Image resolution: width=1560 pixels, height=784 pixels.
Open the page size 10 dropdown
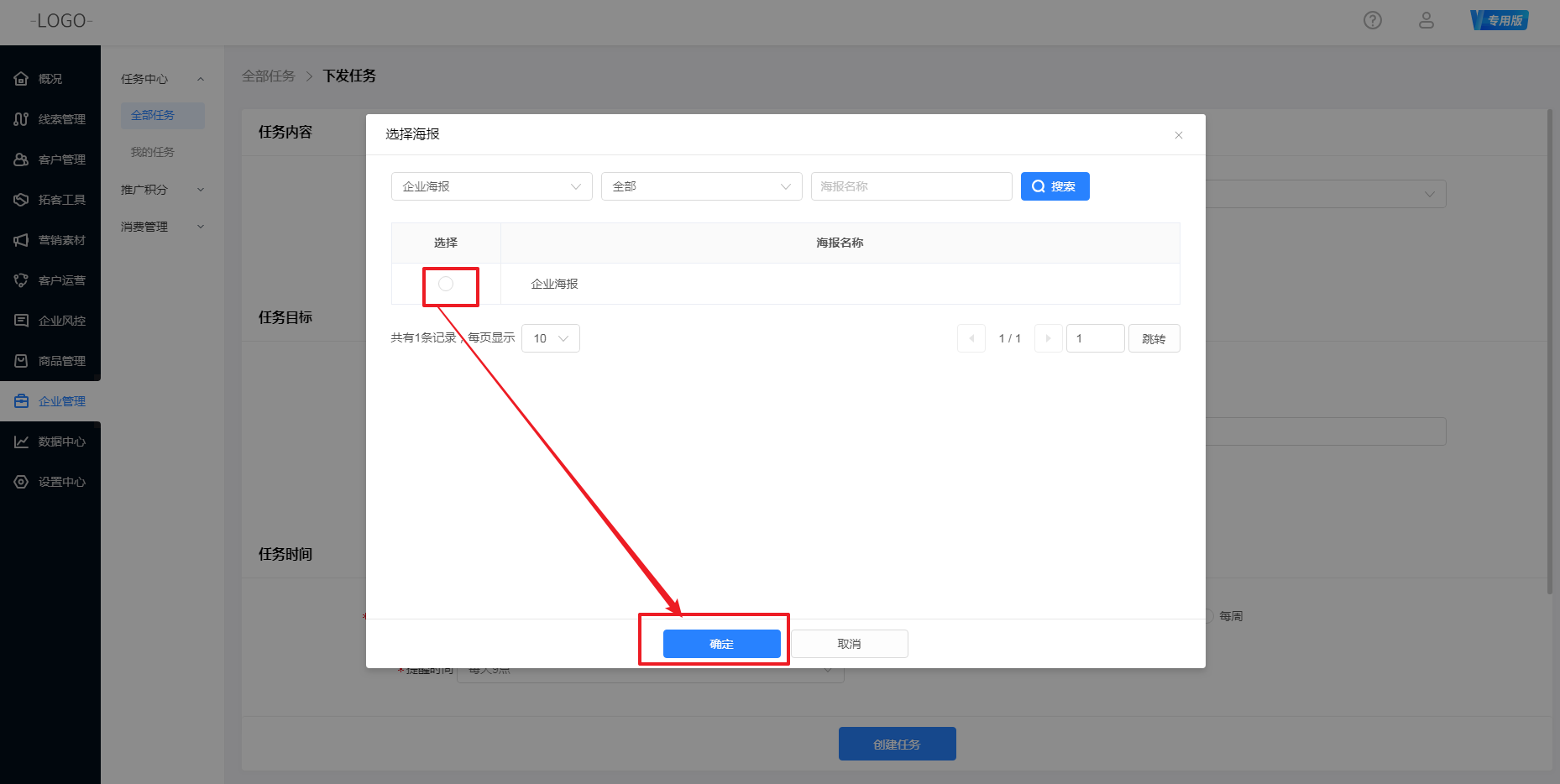tap(550, 338)
